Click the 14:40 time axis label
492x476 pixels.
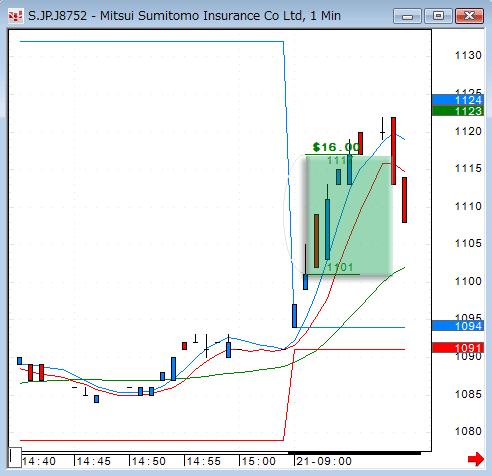tap(39, 461)
